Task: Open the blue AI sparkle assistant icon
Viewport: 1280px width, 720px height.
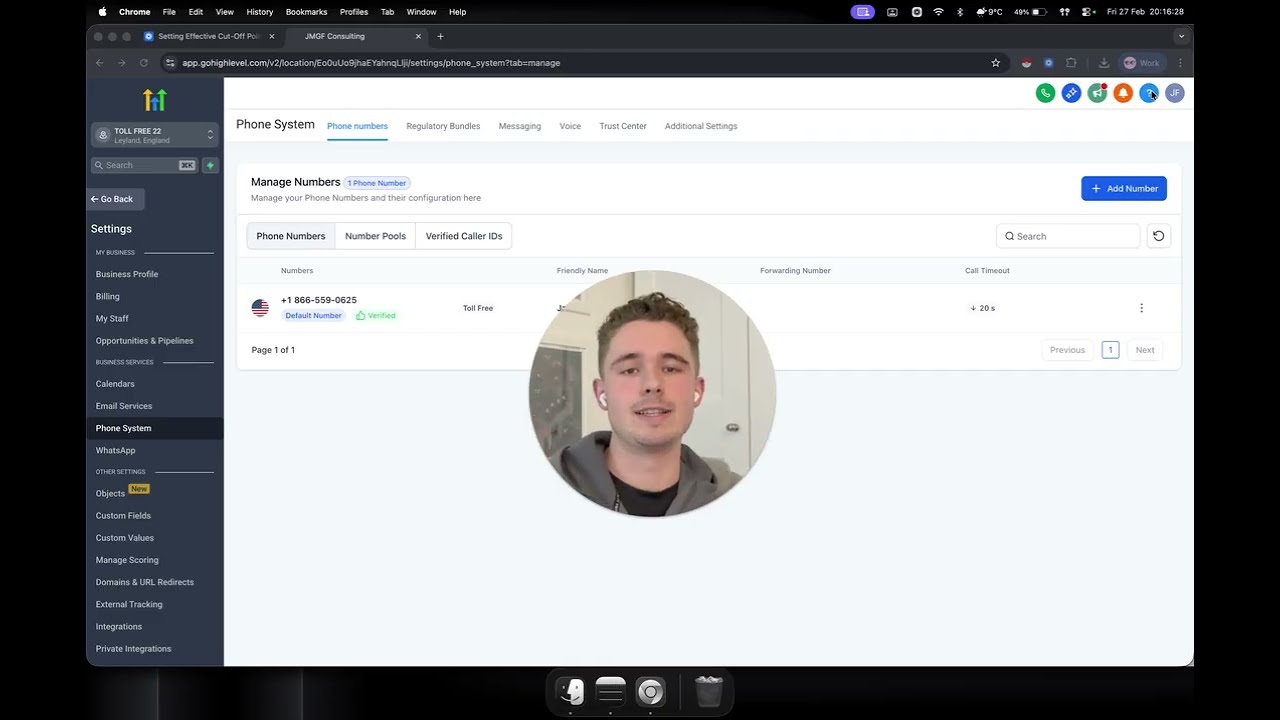Action: (1071, 93)
